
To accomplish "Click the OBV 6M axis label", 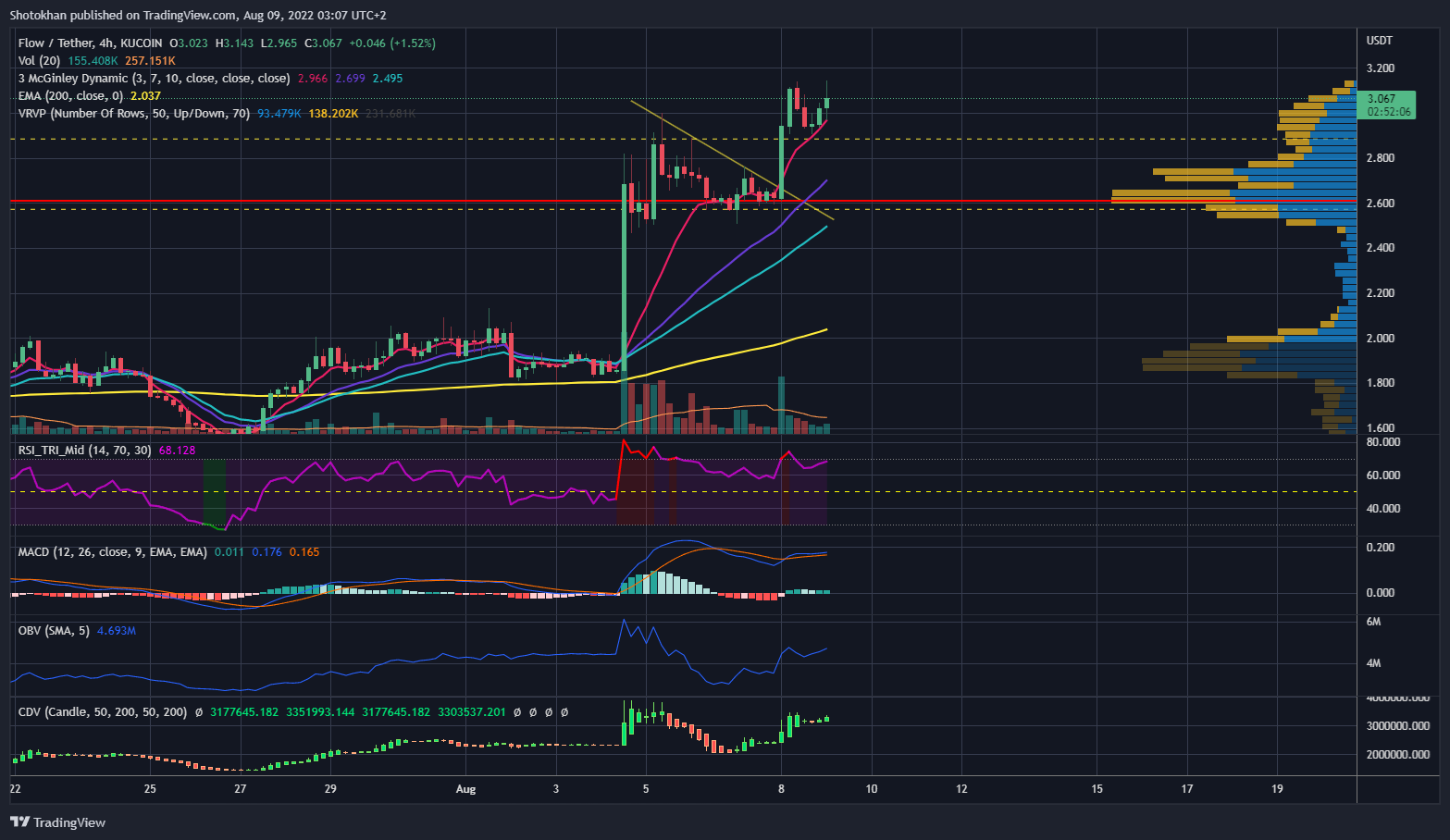I will click(1374, 622).
